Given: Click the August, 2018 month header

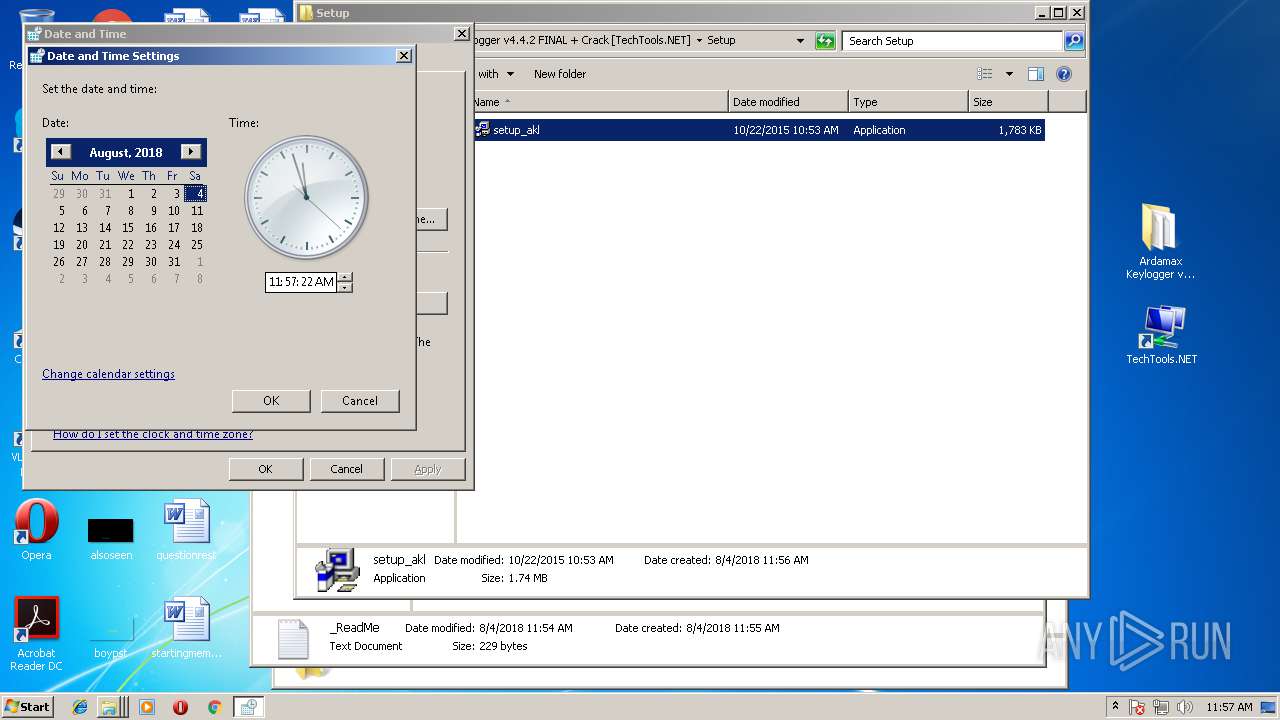Looking at the screenshot, I should coord(126,153).
